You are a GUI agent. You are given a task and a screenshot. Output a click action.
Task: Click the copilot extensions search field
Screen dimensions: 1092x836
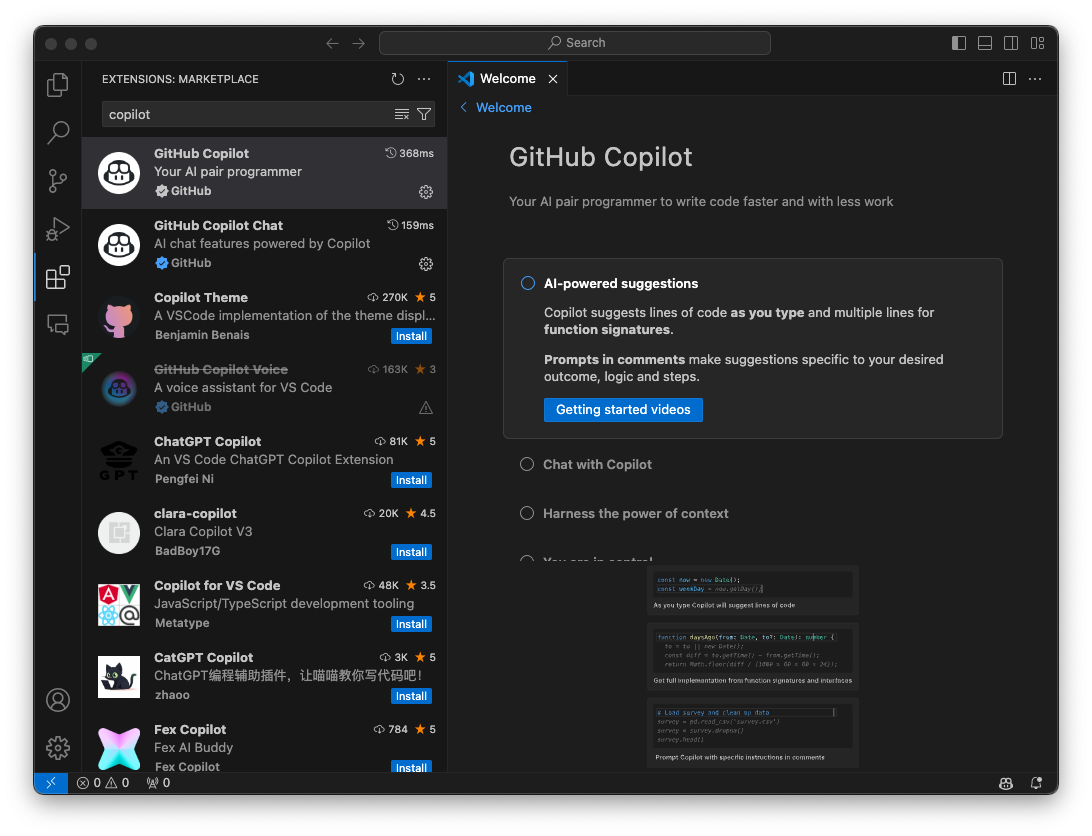coord(245,114)
